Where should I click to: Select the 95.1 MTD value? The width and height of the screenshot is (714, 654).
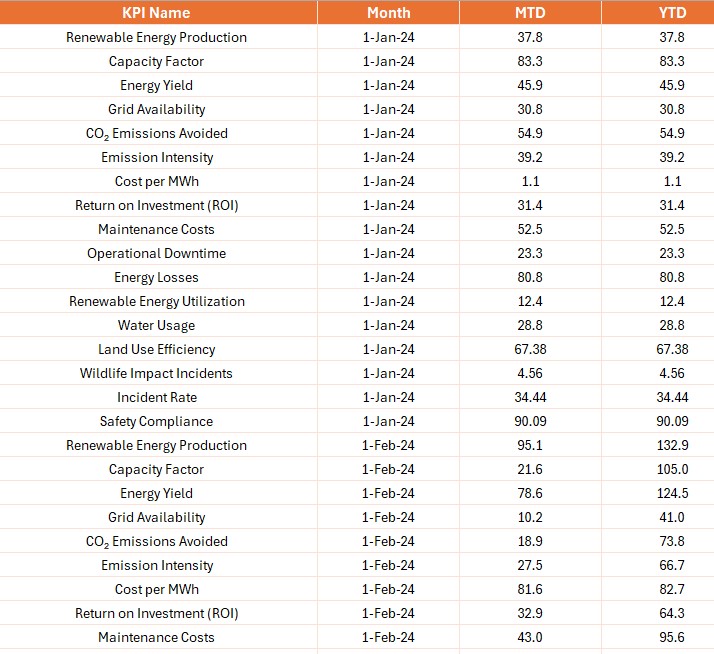(530, 445)
